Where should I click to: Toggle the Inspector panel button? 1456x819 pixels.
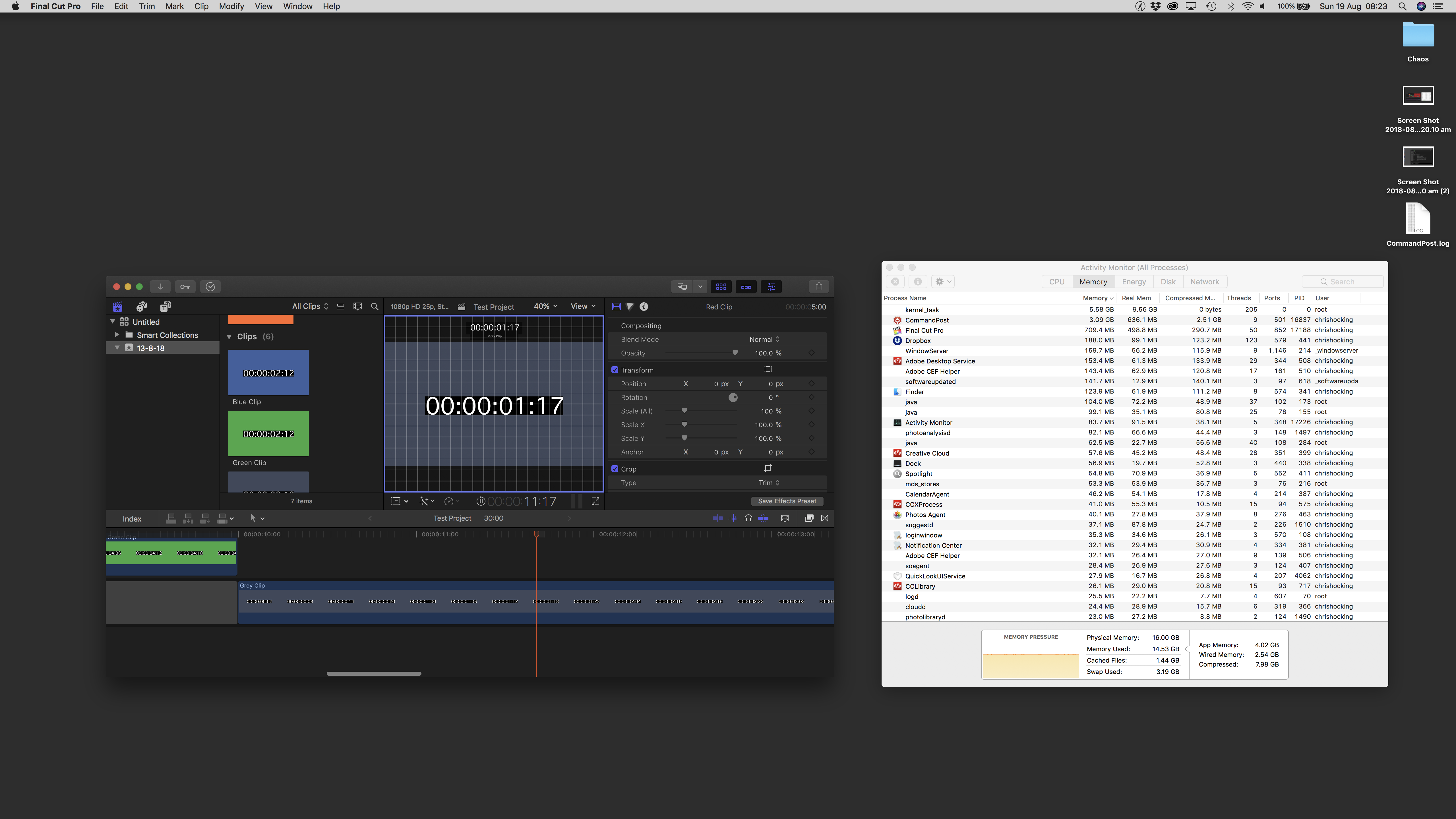click(771, 287)
